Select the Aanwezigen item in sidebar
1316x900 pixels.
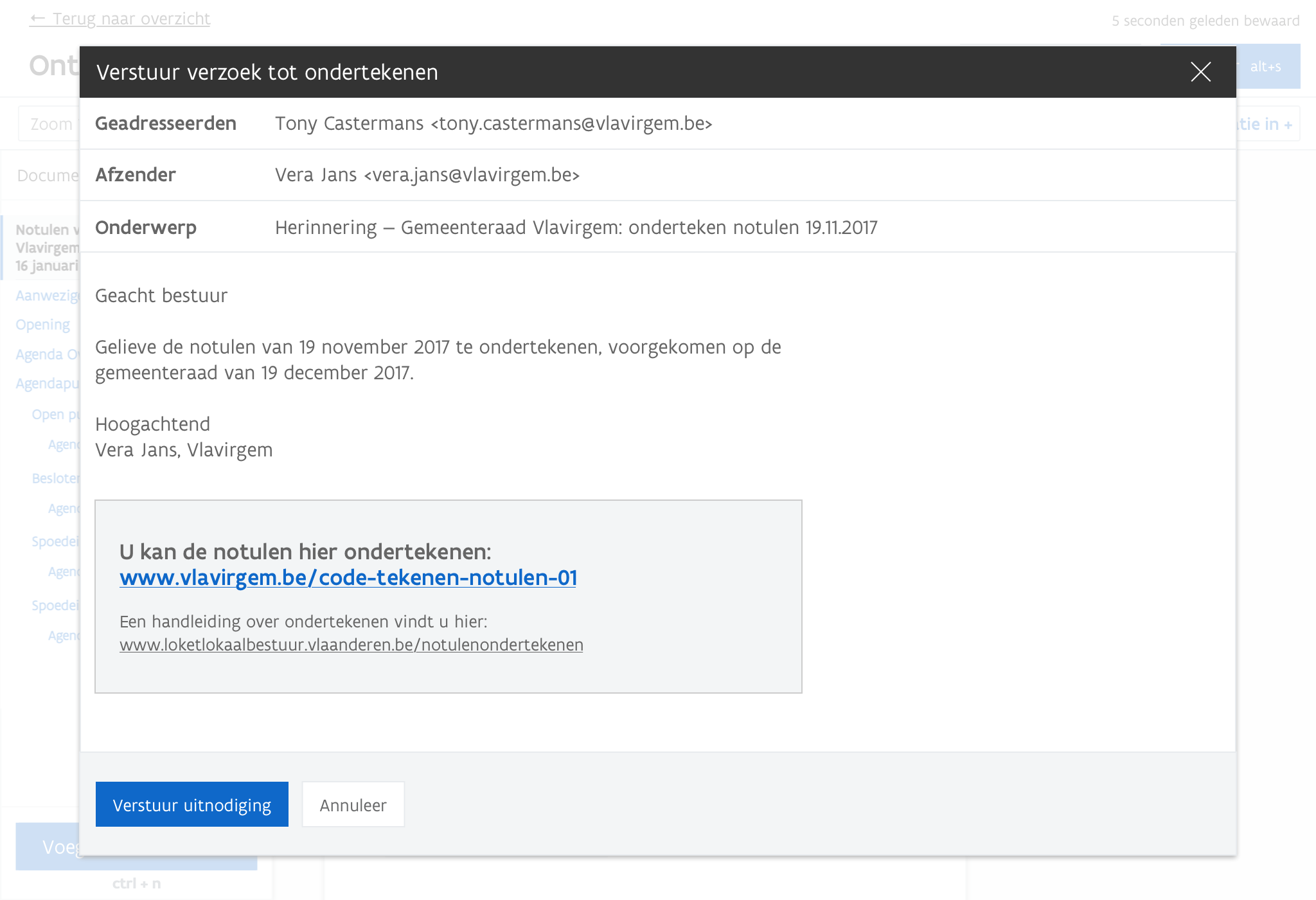click(x=46, y=296)
